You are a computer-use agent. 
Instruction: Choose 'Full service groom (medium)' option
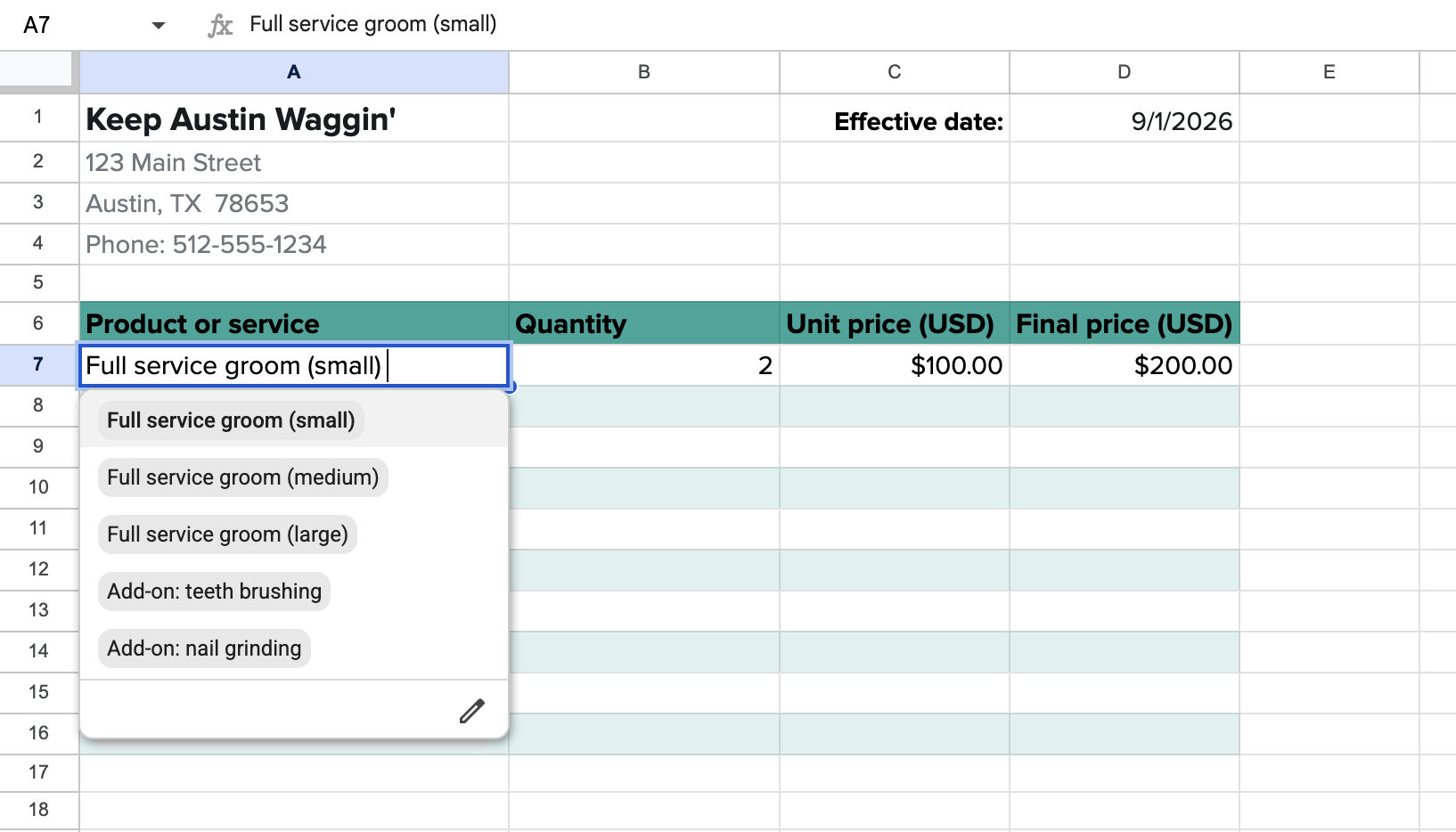coord(242,477)
